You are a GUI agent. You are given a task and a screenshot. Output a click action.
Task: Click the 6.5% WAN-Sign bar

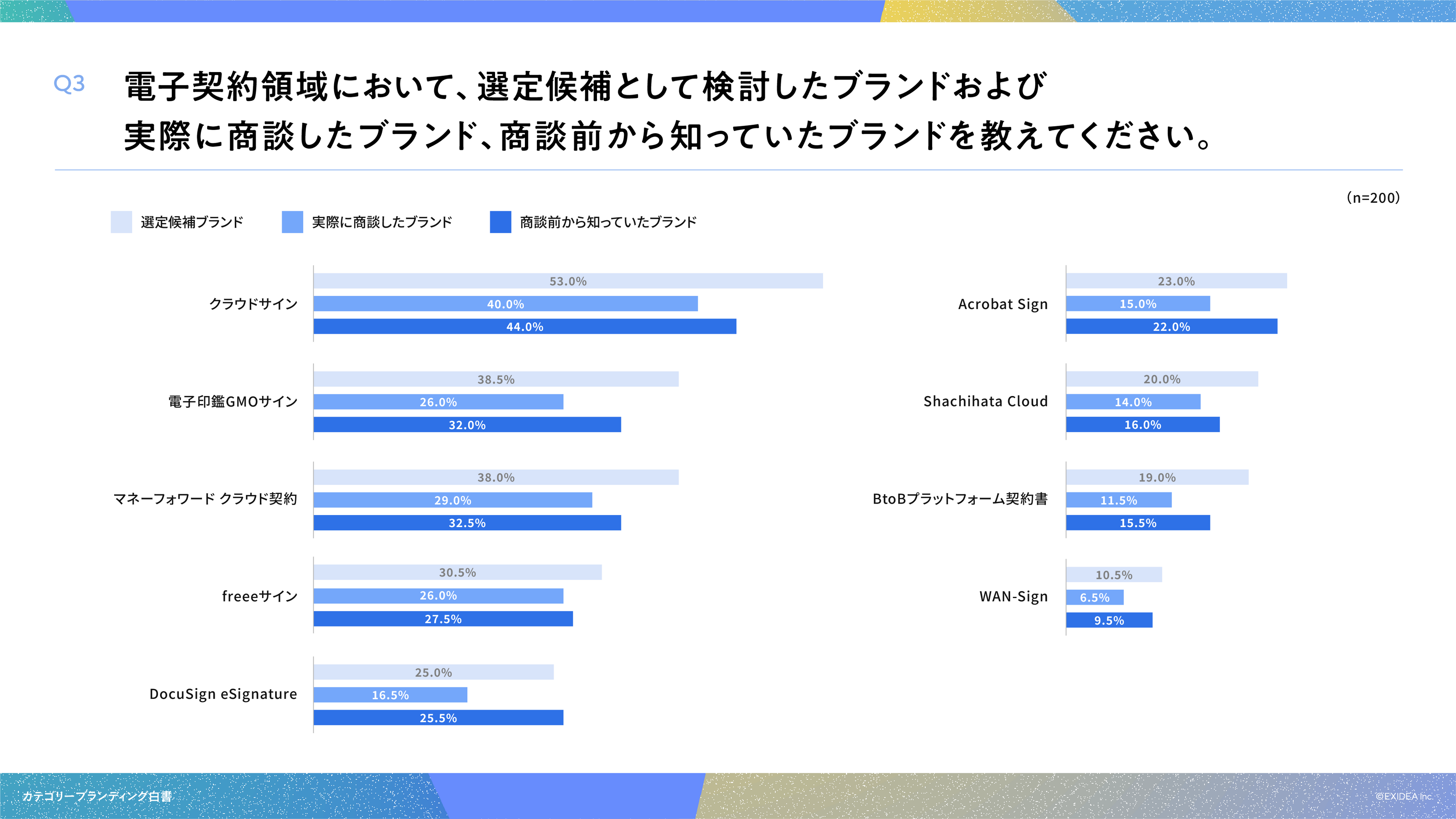(1094, 597)
